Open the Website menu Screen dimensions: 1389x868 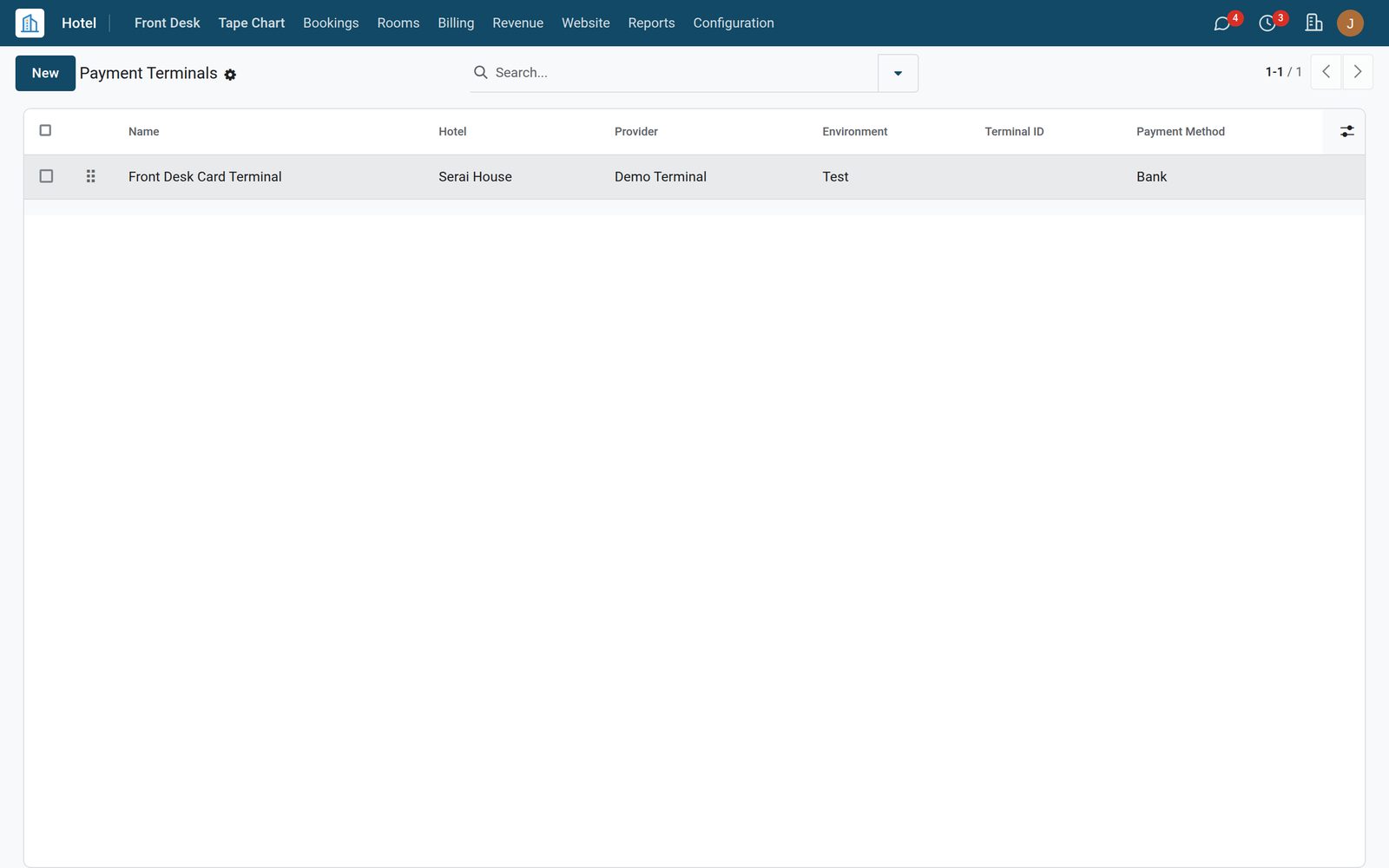(x=586, y=23)
